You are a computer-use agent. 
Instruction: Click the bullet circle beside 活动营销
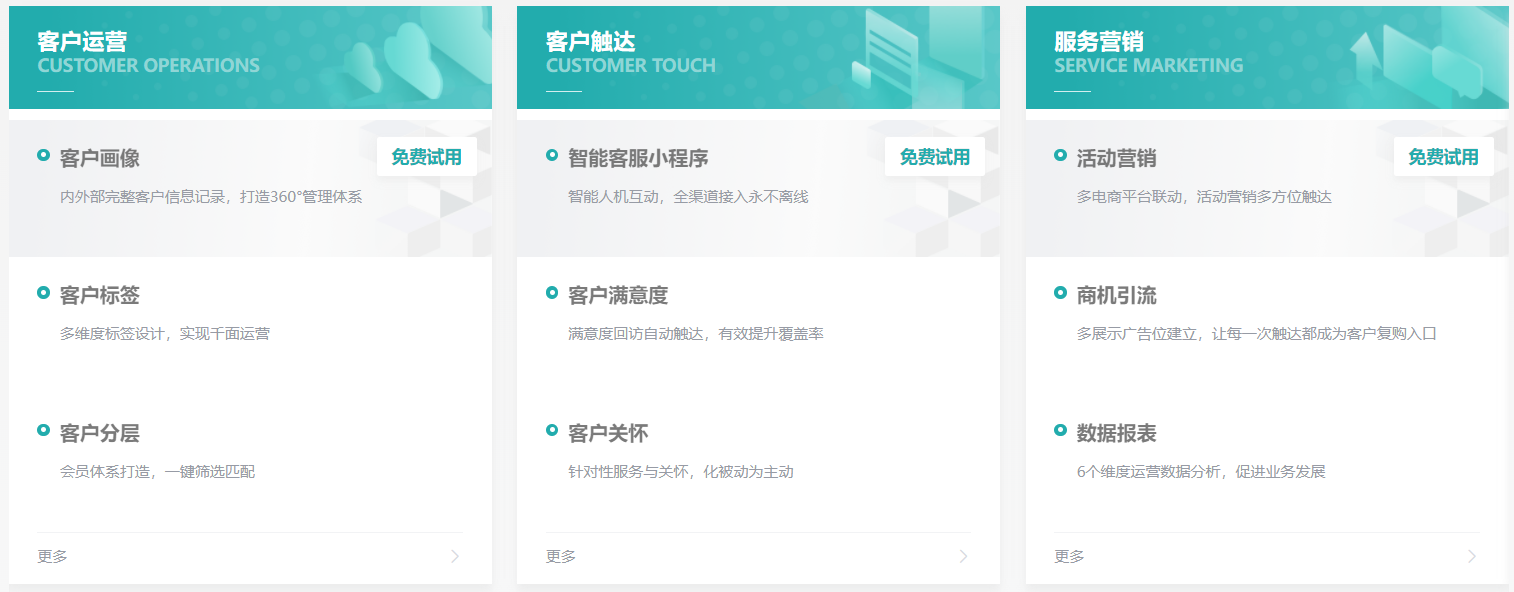[1060, 155]
